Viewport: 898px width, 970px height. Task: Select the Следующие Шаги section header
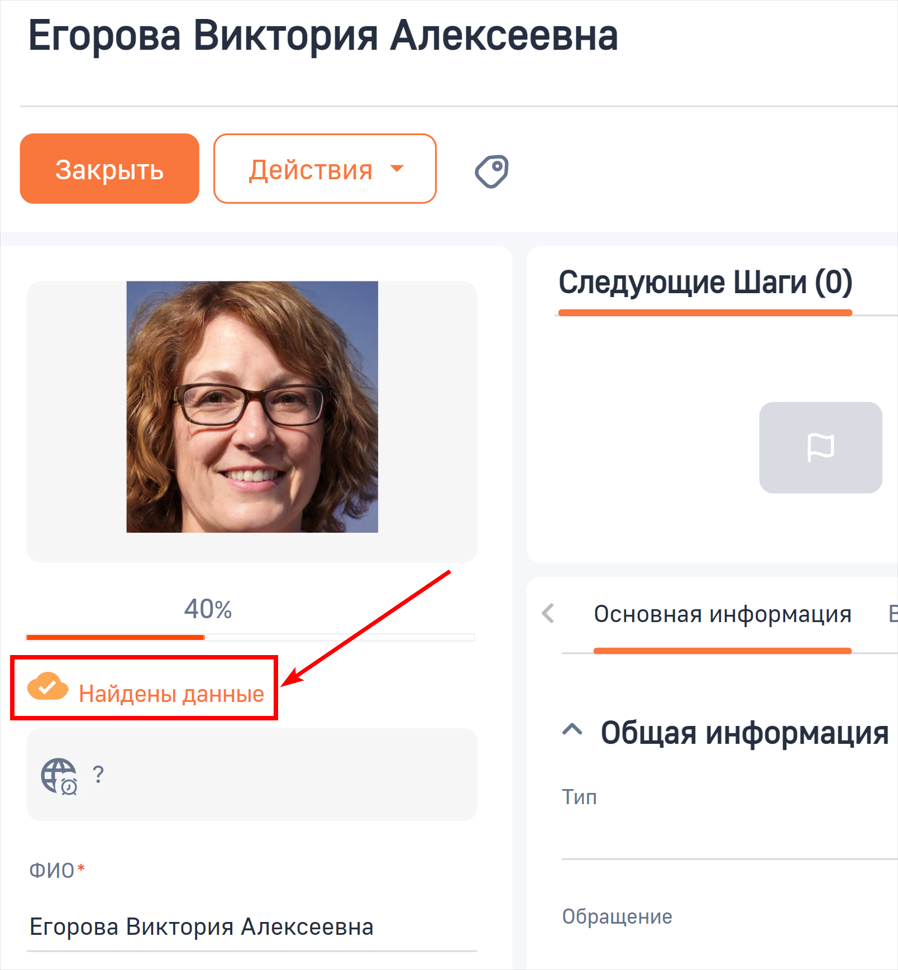(705, 282)
